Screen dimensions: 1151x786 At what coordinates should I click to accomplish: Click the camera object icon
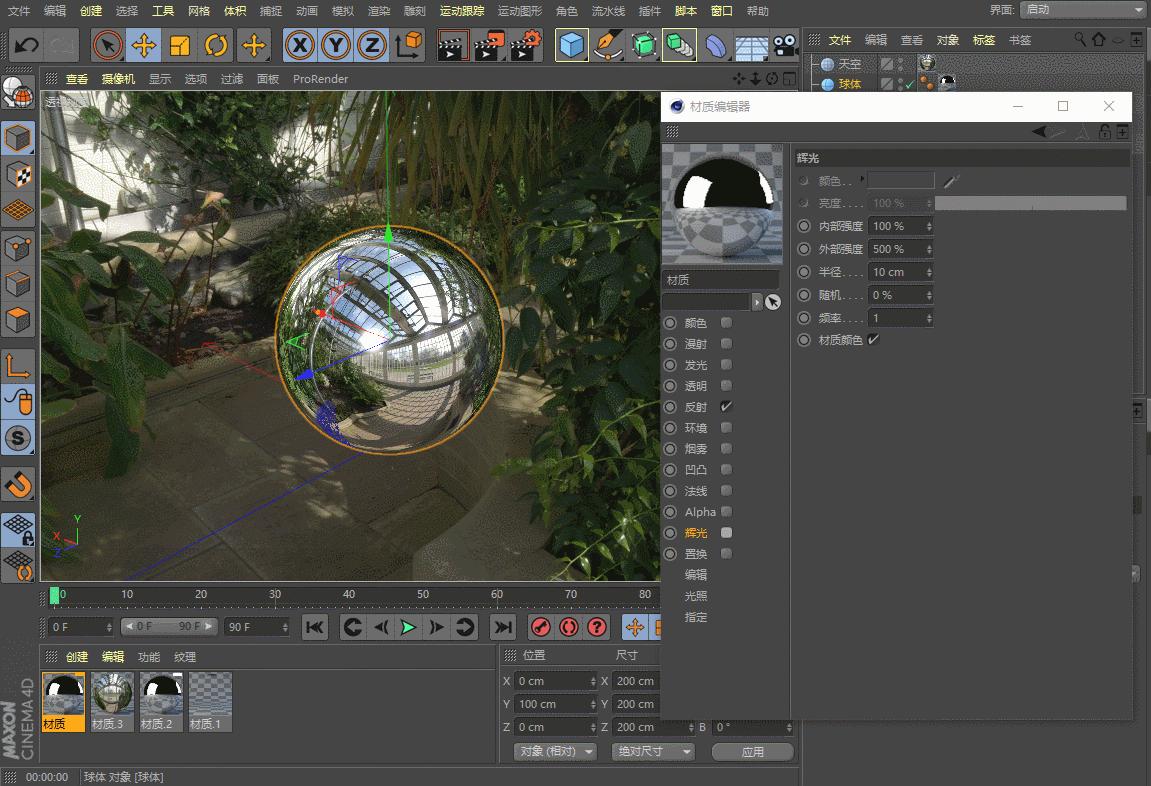pos(786,45)
